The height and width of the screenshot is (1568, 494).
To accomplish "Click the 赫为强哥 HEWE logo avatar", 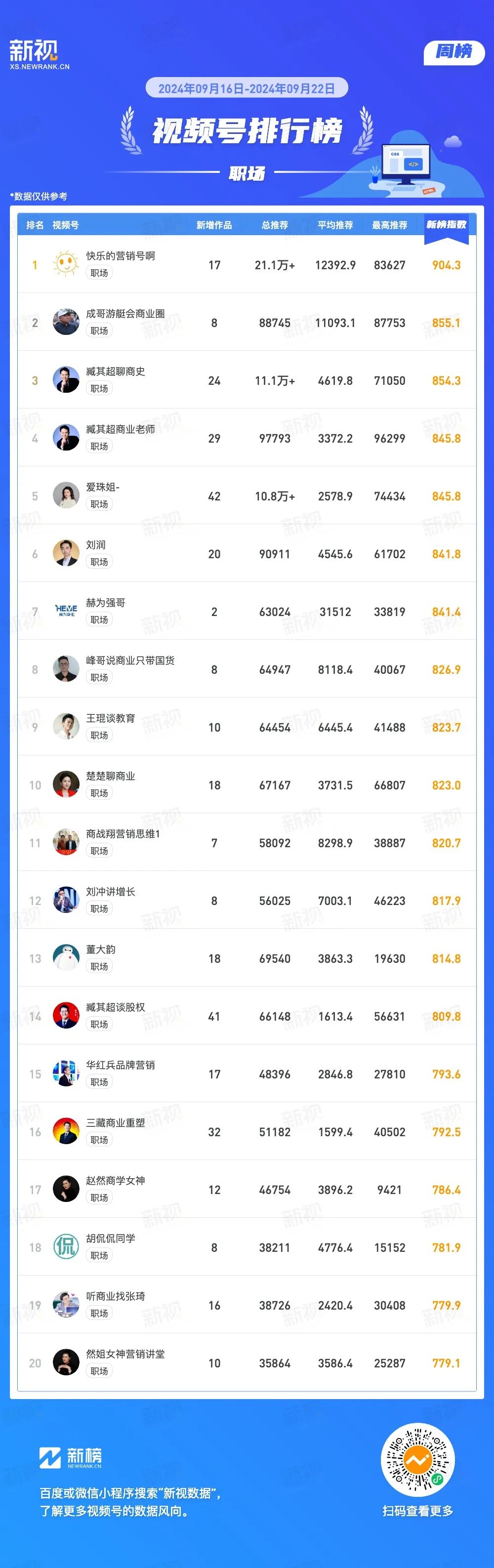I will point(66,611).
